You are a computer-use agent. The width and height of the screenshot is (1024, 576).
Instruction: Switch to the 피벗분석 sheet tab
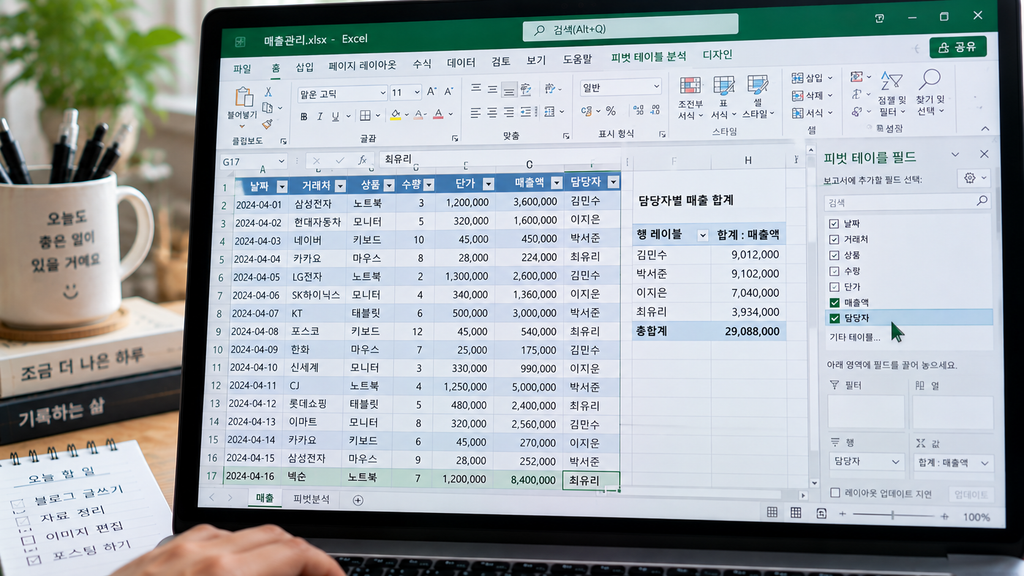click(312, 499)
